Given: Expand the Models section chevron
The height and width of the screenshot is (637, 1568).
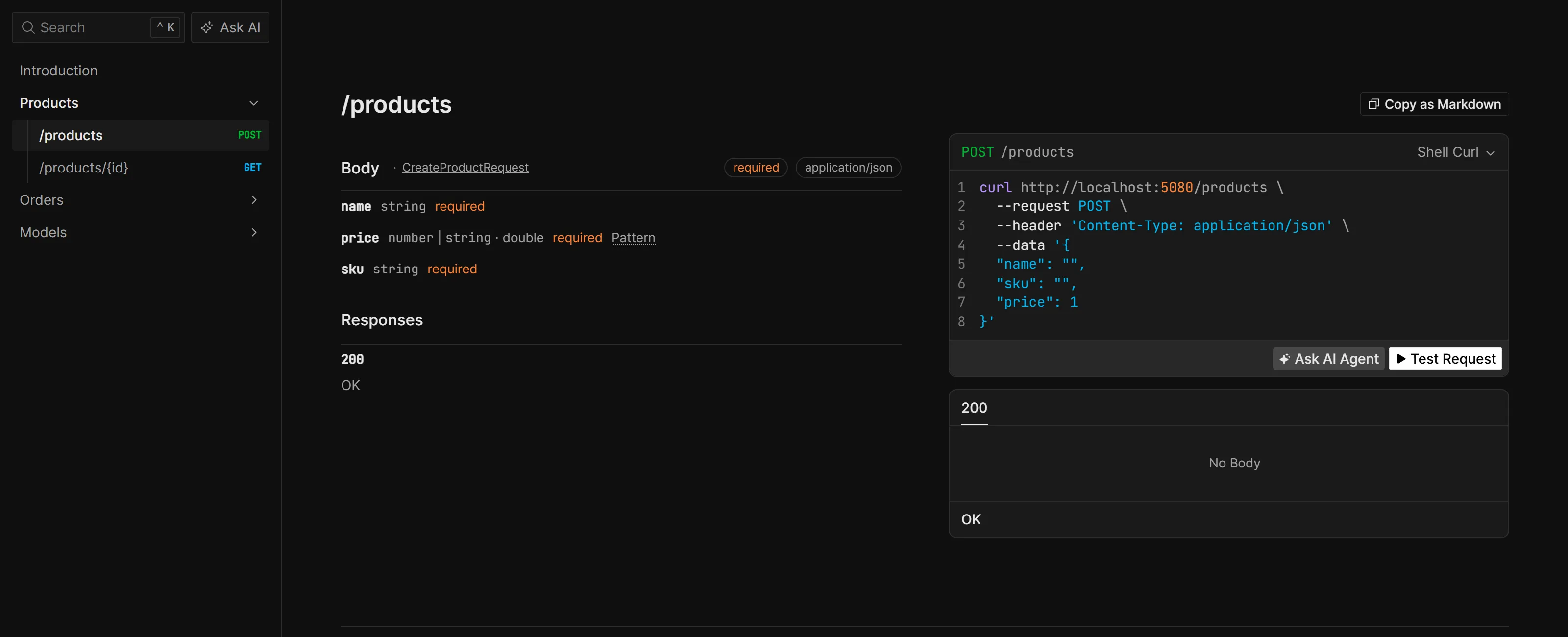Looking at the screenshot, I should point(254,232).
